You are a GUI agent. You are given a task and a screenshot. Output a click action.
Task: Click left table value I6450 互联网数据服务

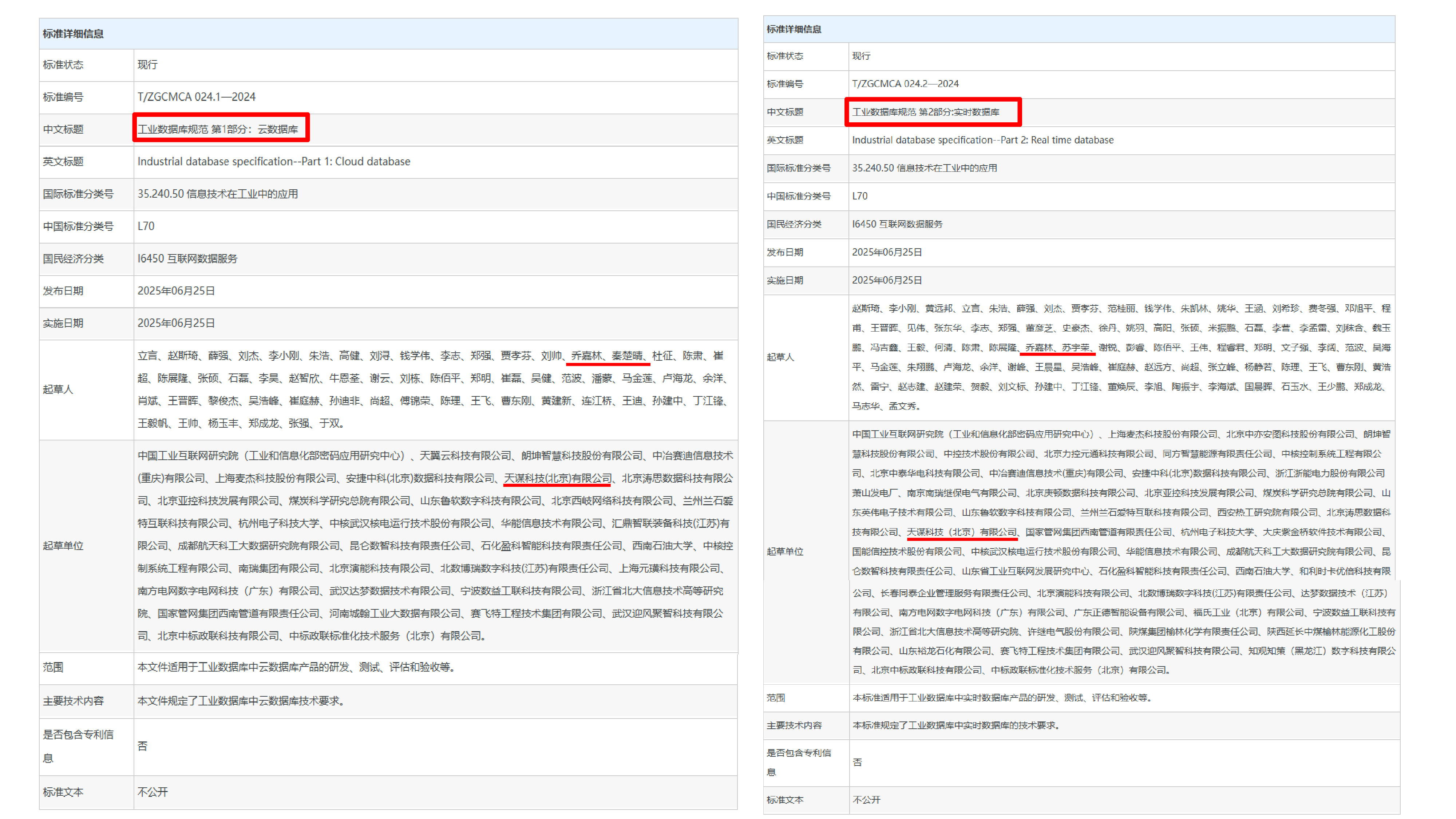point(187,258)
